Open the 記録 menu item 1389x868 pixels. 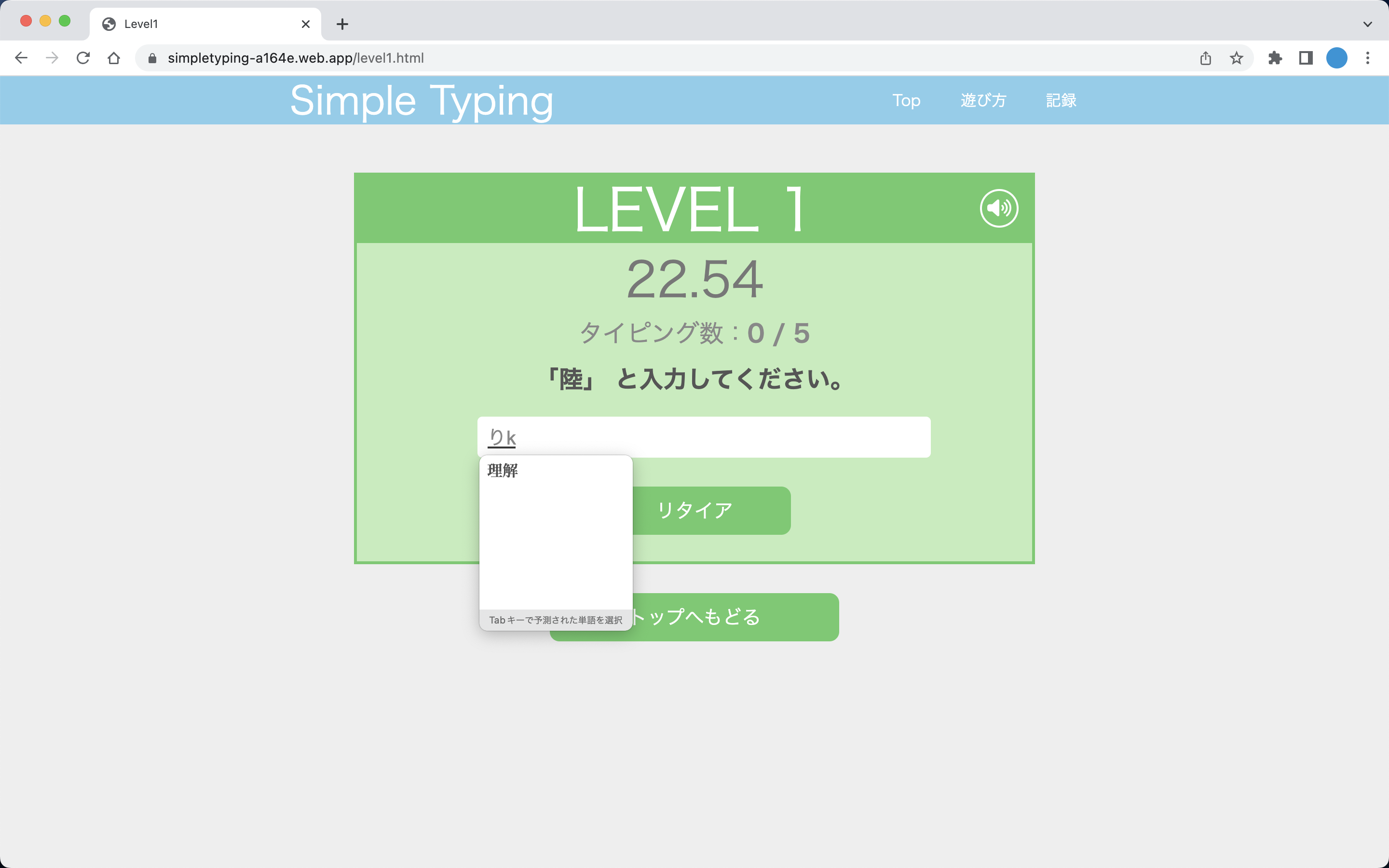click(x=1061, y=100)
